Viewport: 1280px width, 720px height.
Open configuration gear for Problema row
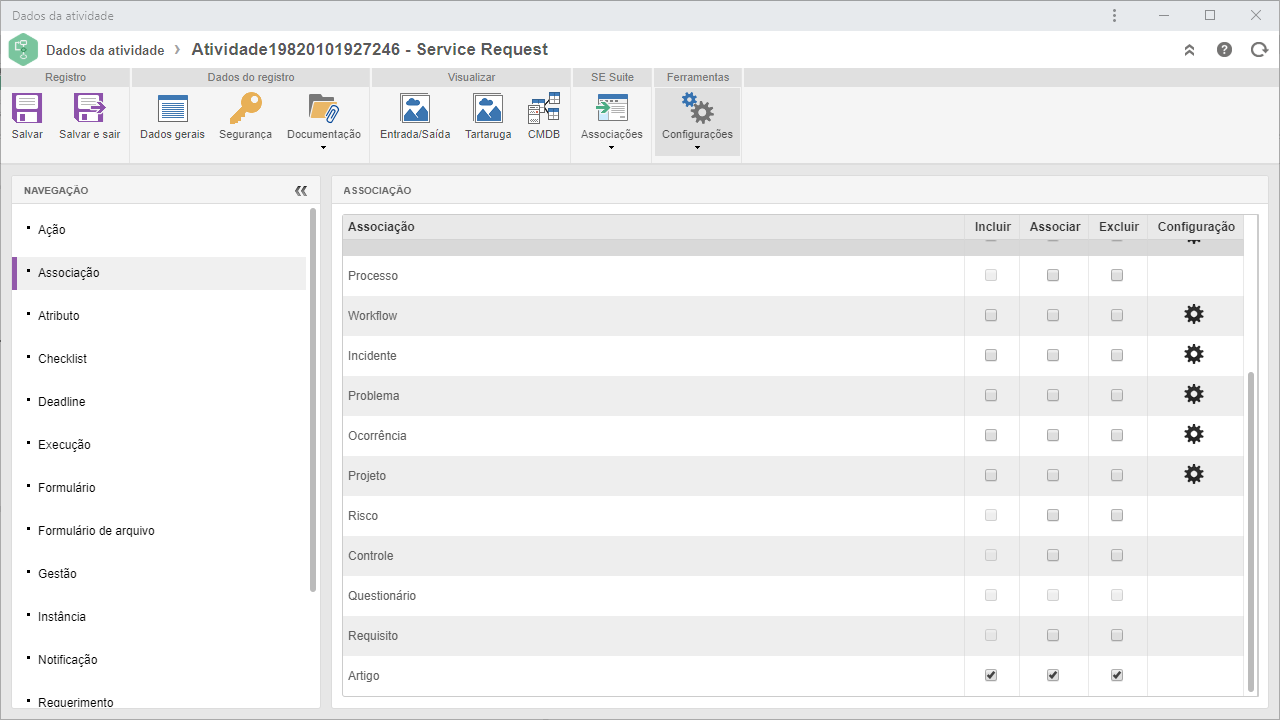[x=1193, y=394]
